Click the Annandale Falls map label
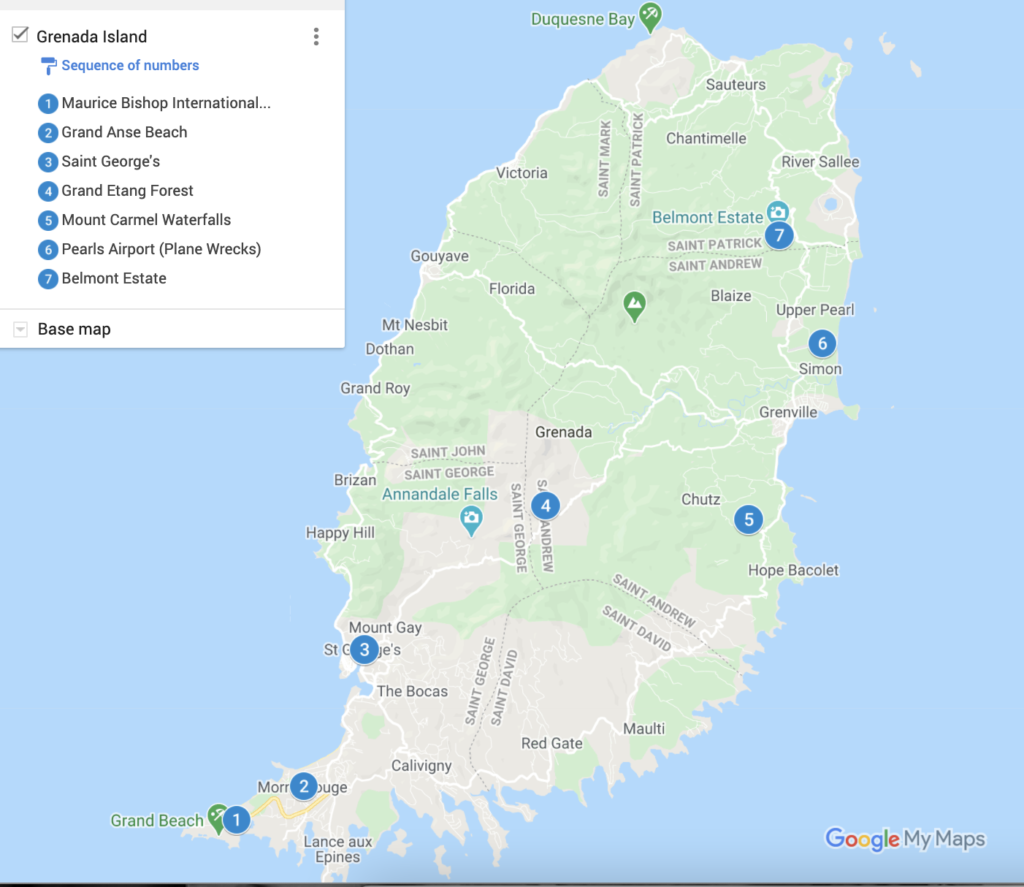 [x=440, y=494]
